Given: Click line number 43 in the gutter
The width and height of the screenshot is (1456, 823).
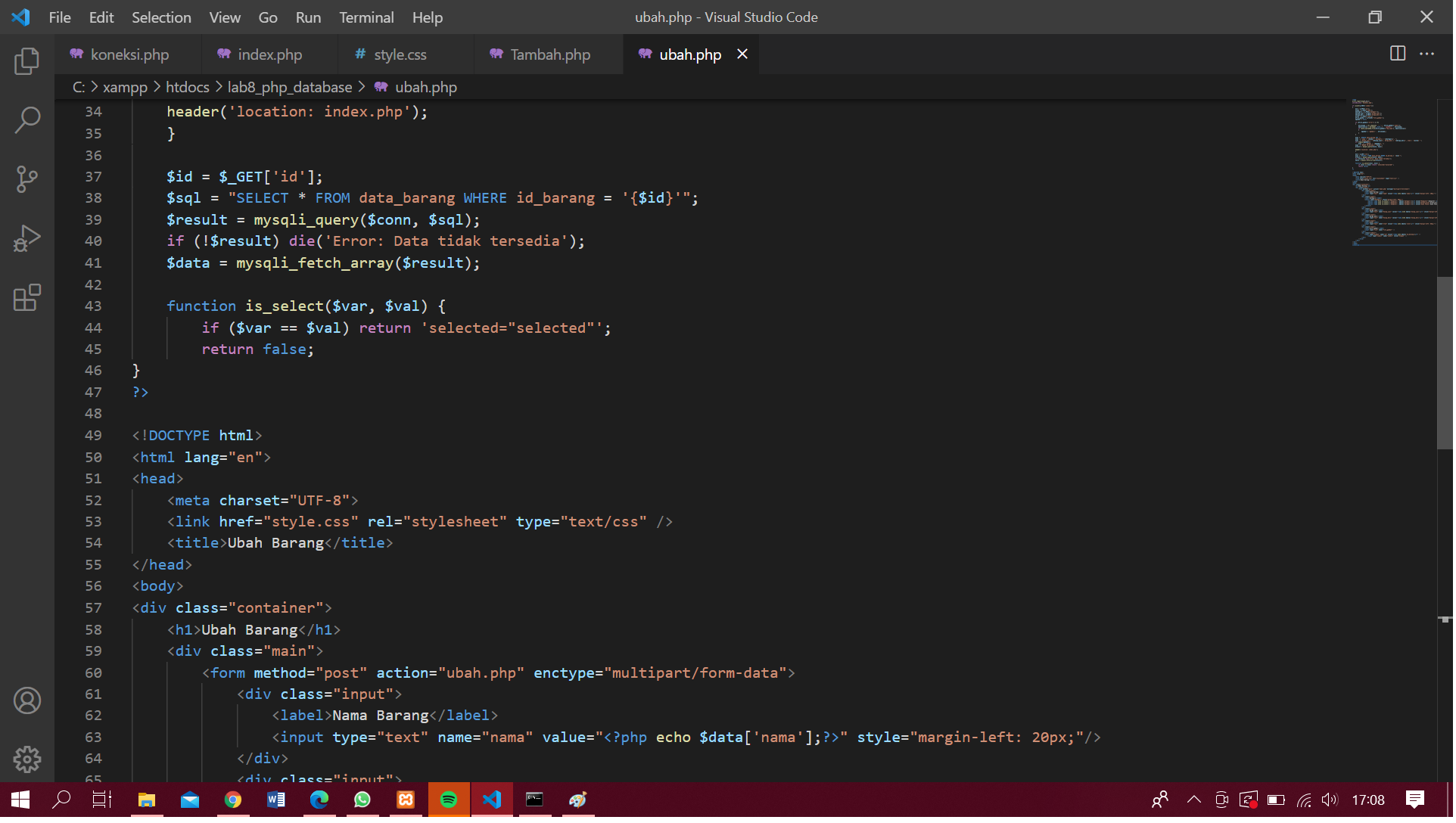Looking at the screenshot, I should point(93,306).
